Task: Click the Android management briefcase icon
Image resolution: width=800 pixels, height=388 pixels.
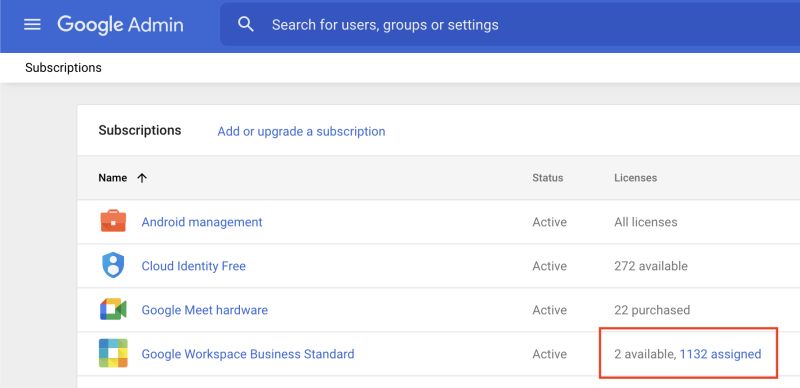Action: (113, 221)
